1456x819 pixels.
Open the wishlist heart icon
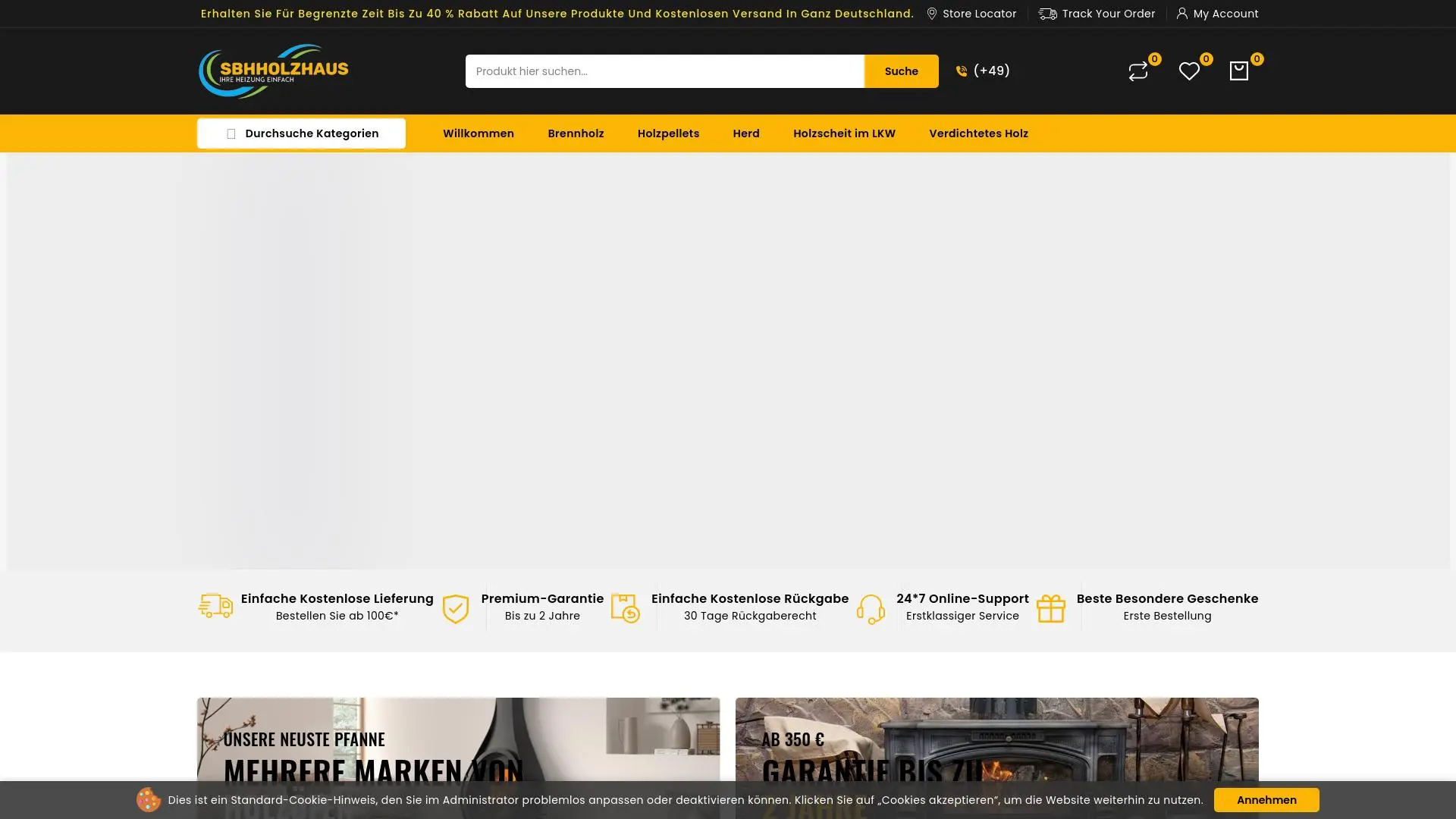point(1188,71)
